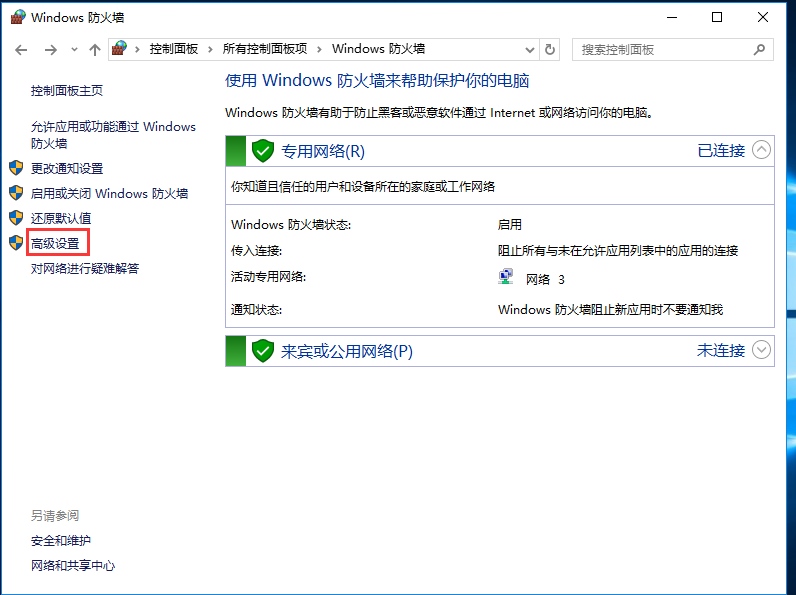796x595 pixels.
Task: Open 控制面板主页 link
Action: (x=67, y=91)
